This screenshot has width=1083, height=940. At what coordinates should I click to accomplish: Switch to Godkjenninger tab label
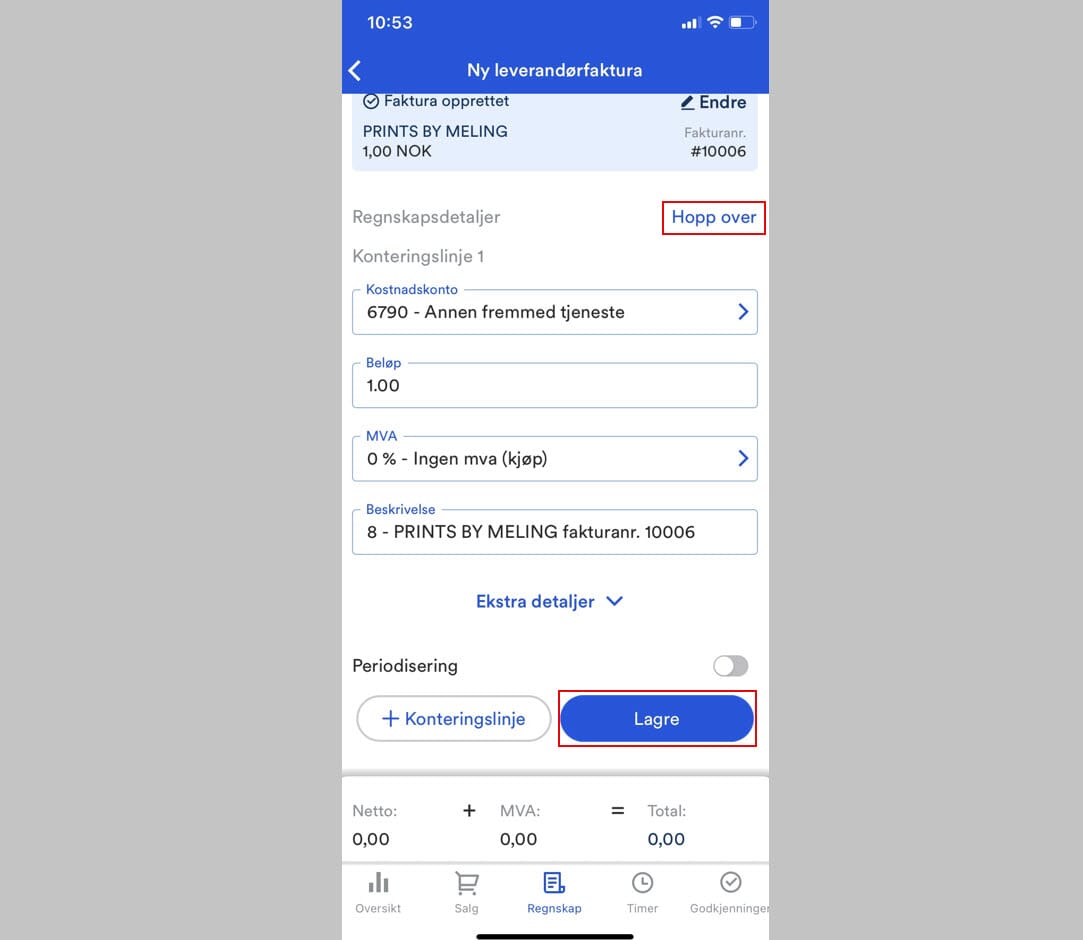[x=729, y=908]
